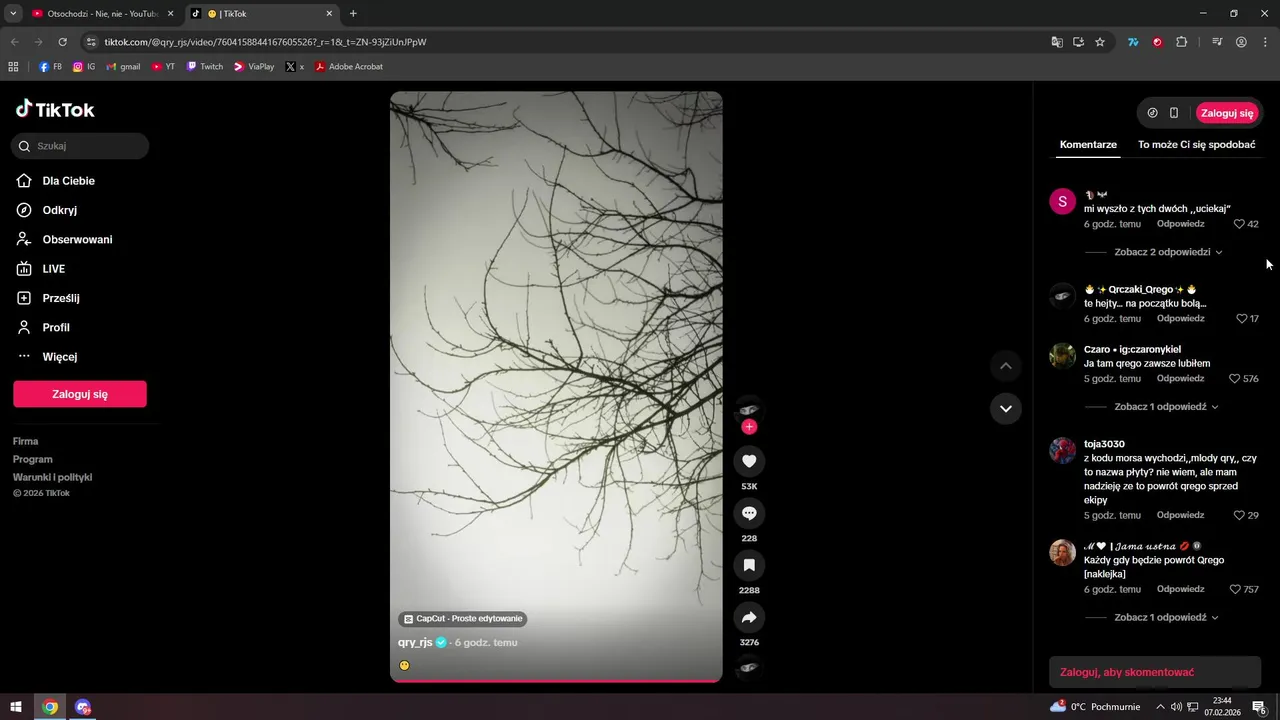Open a new browser tab
Viewport: 1280px width, 720px height.
[x=353, y=14]
